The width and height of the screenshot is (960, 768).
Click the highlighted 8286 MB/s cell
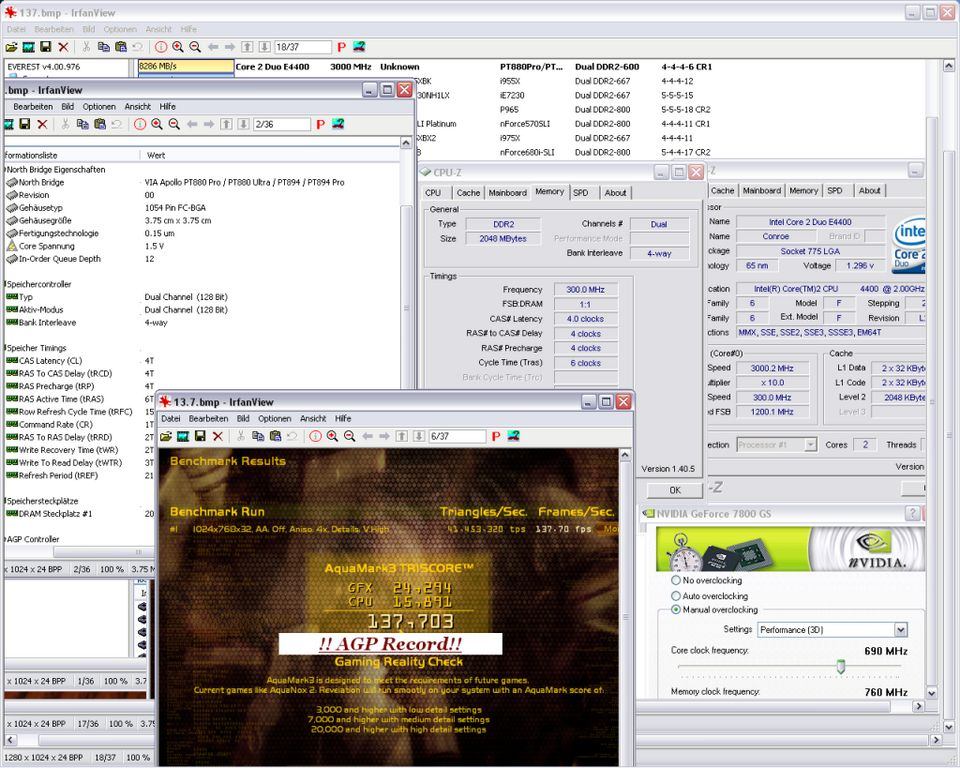click(x=186, y=66)
